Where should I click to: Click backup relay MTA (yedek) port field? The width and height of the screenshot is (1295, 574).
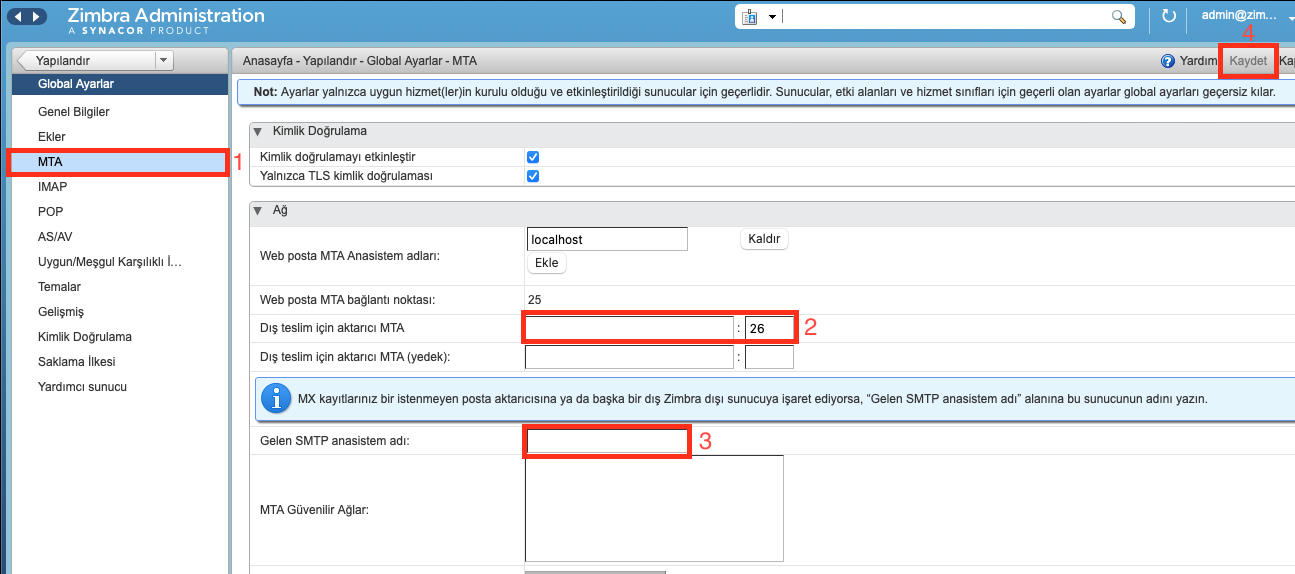tap(769, 357)
